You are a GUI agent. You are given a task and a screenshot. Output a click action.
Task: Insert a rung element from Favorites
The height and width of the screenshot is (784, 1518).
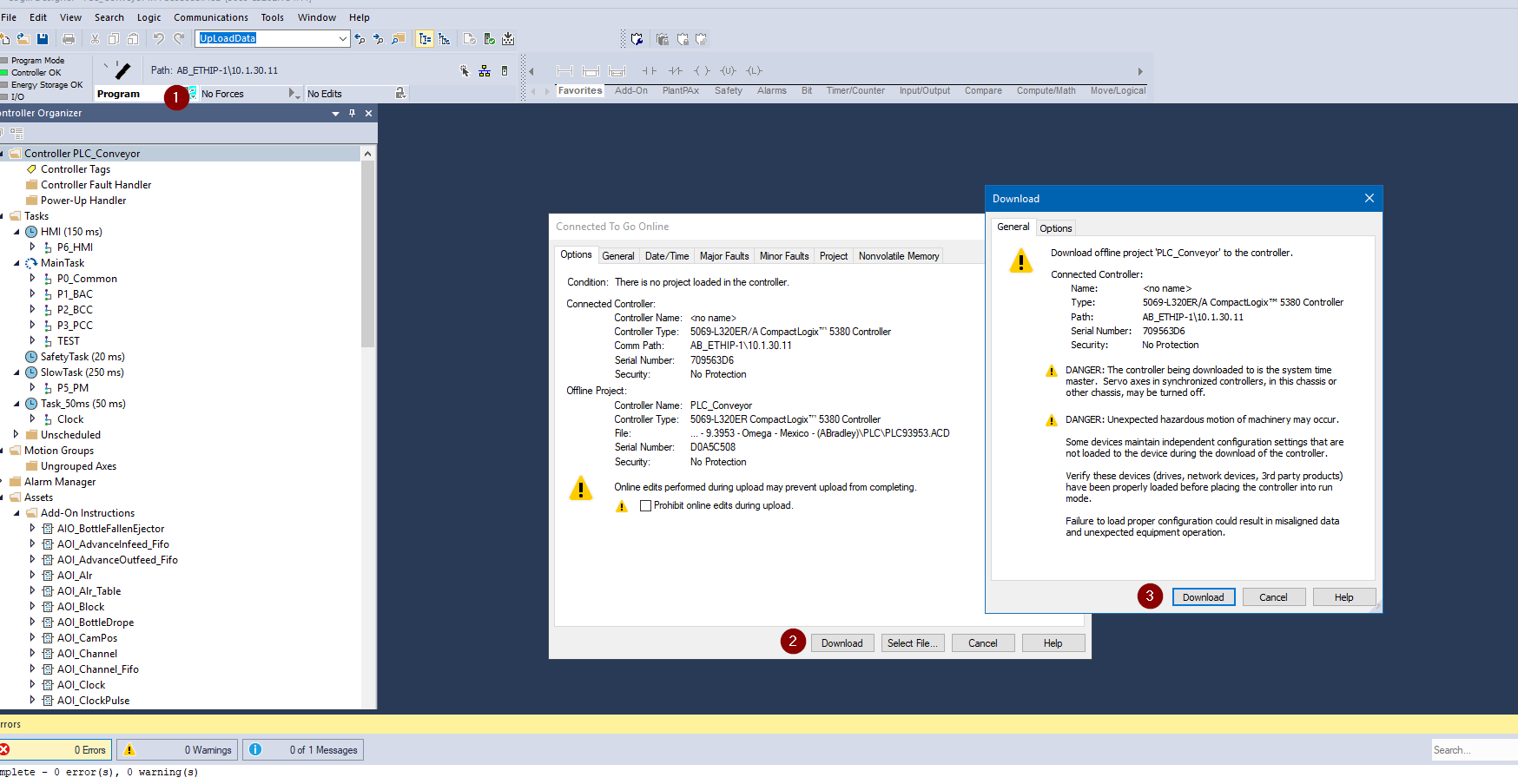[x=564, y=71]
